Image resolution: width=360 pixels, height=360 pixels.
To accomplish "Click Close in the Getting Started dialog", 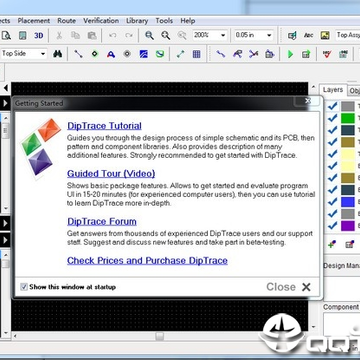I will click(x=289, y=287).
